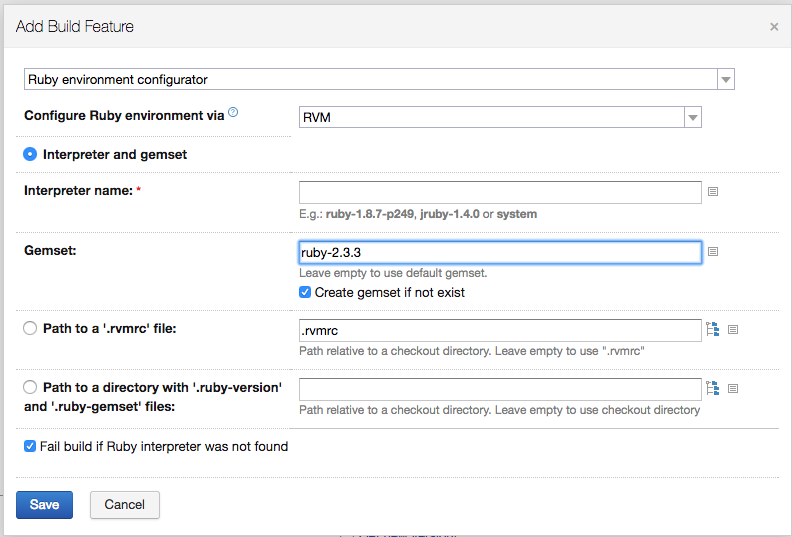Click the .rvmrc path input field
Screen dimensions: 792x537
click(x=500, y=330)
